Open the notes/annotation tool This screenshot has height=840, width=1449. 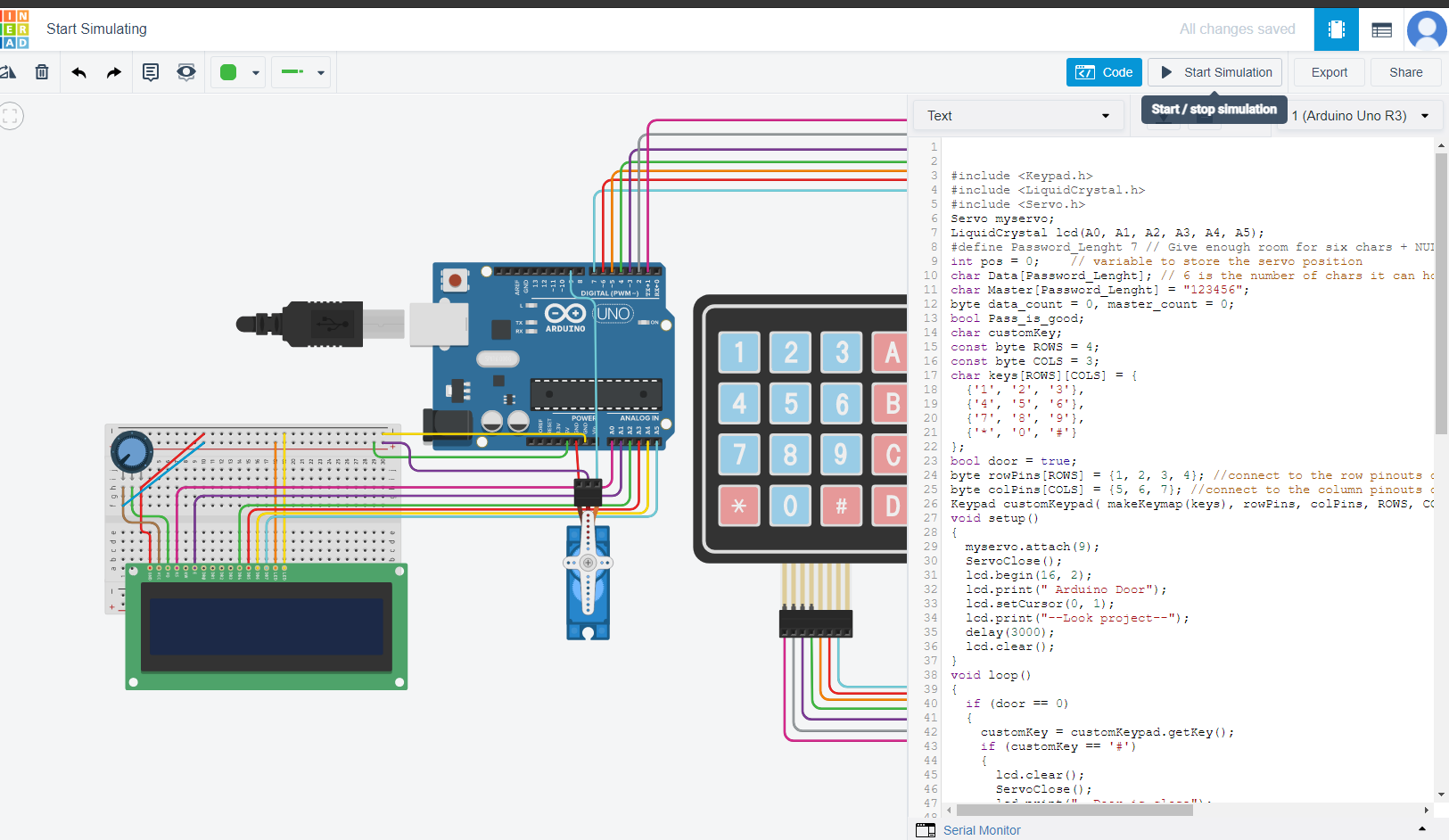click(151, 72)
